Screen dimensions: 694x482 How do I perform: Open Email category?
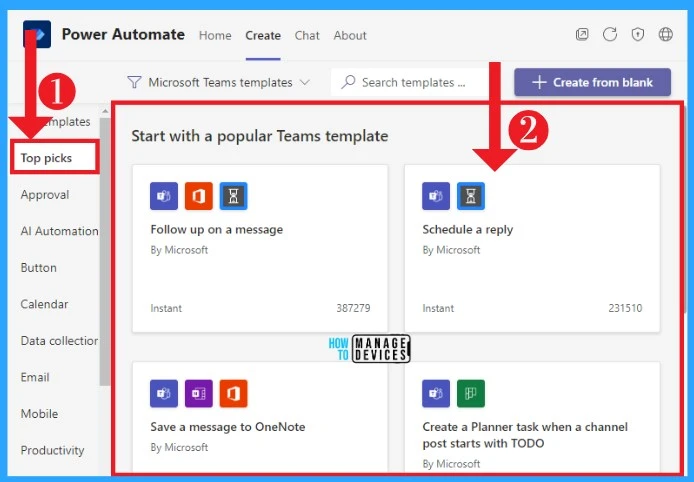[35, 377]
